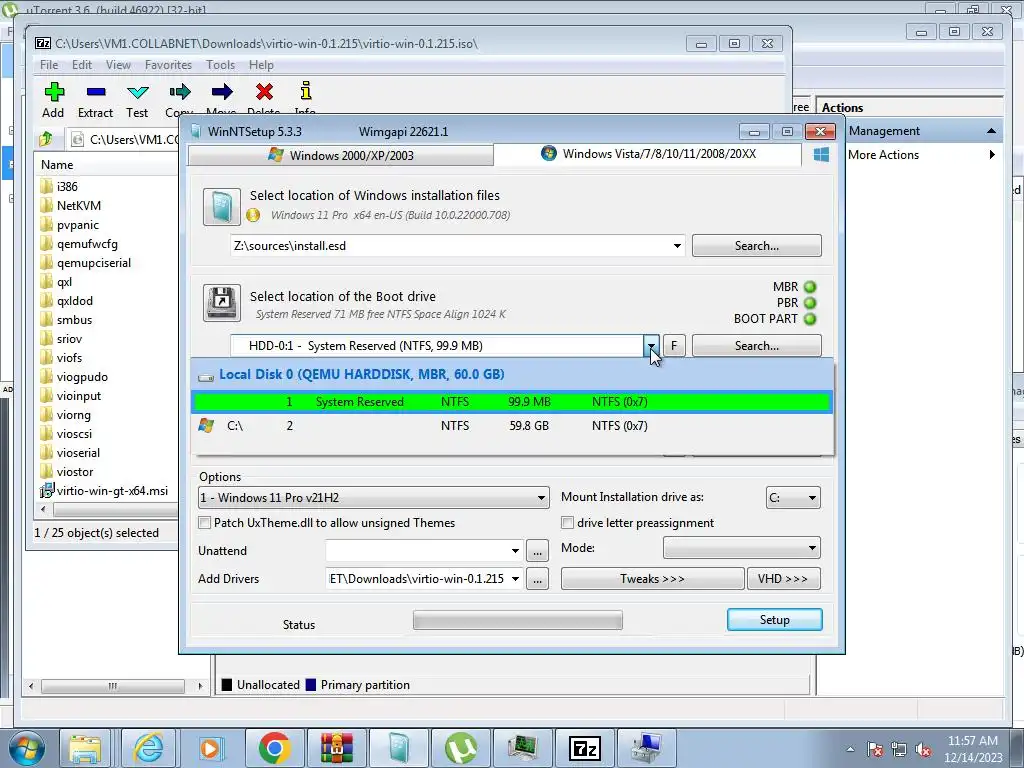The height and width of the screenshot is (768, 1024).
Task: Expand the install.esd source path dropdown
Action: point(677,246)
